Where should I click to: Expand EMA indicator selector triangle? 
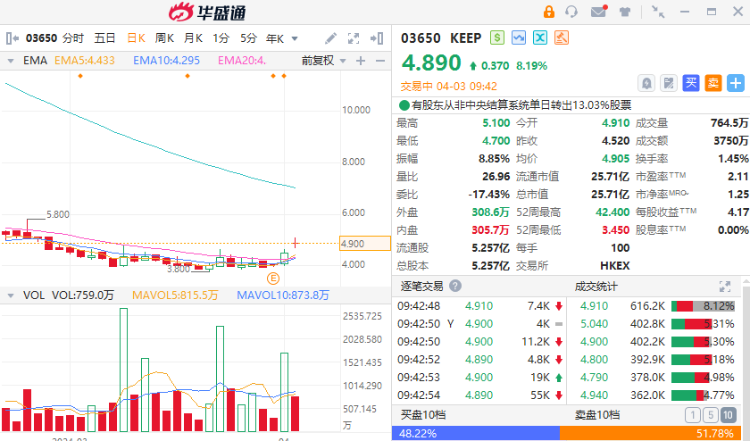(11, 61)
